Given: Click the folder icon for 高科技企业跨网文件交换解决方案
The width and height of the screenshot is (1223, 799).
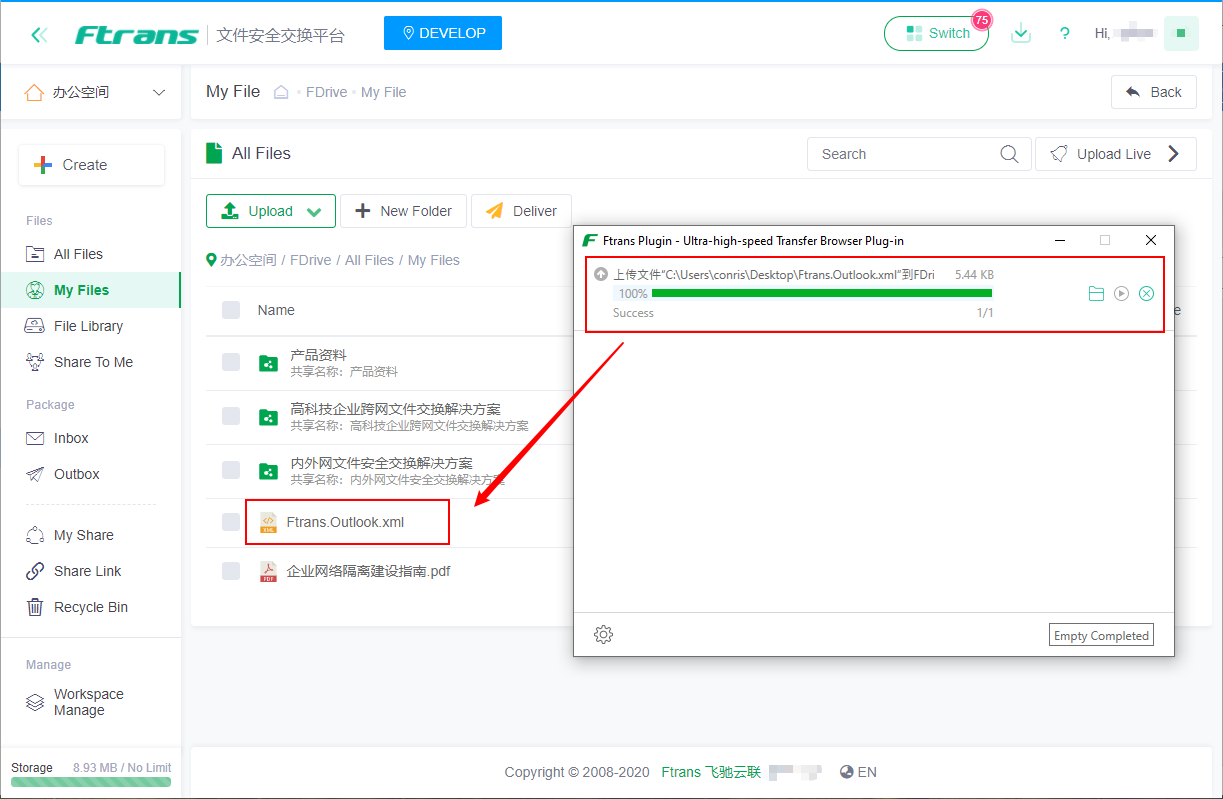Looking at the screenshot, I should [x=268, y=417].
